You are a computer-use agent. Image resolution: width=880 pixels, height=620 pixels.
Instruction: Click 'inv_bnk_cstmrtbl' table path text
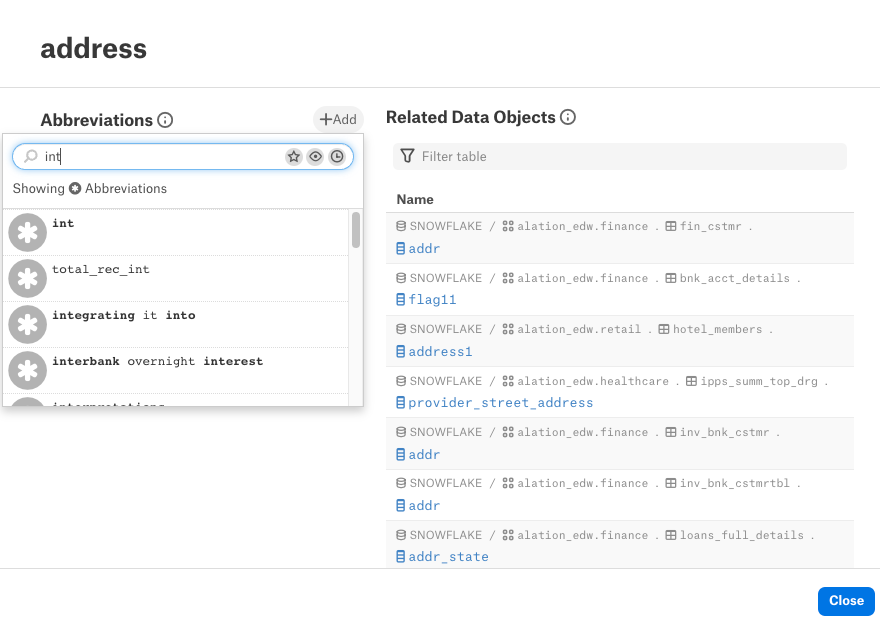point(735,483)
